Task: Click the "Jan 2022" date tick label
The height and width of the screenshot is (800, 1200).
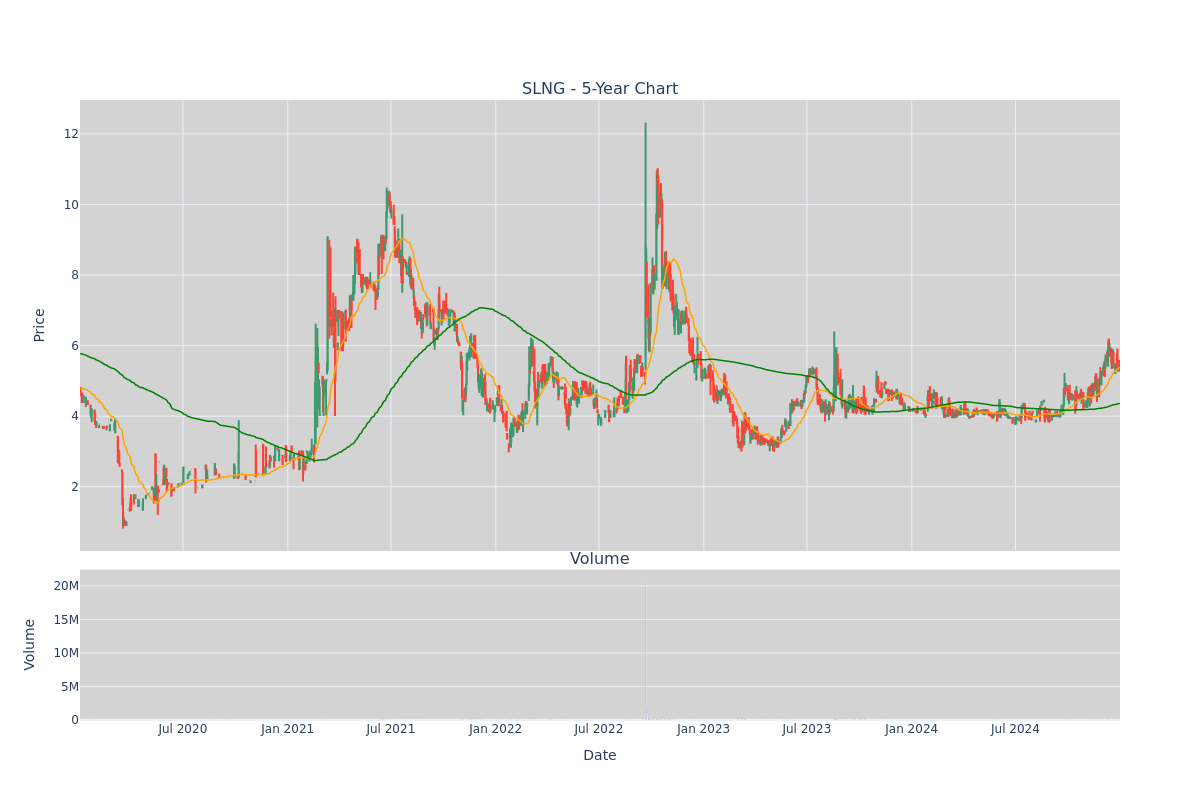Action: [x=496, y=729]
